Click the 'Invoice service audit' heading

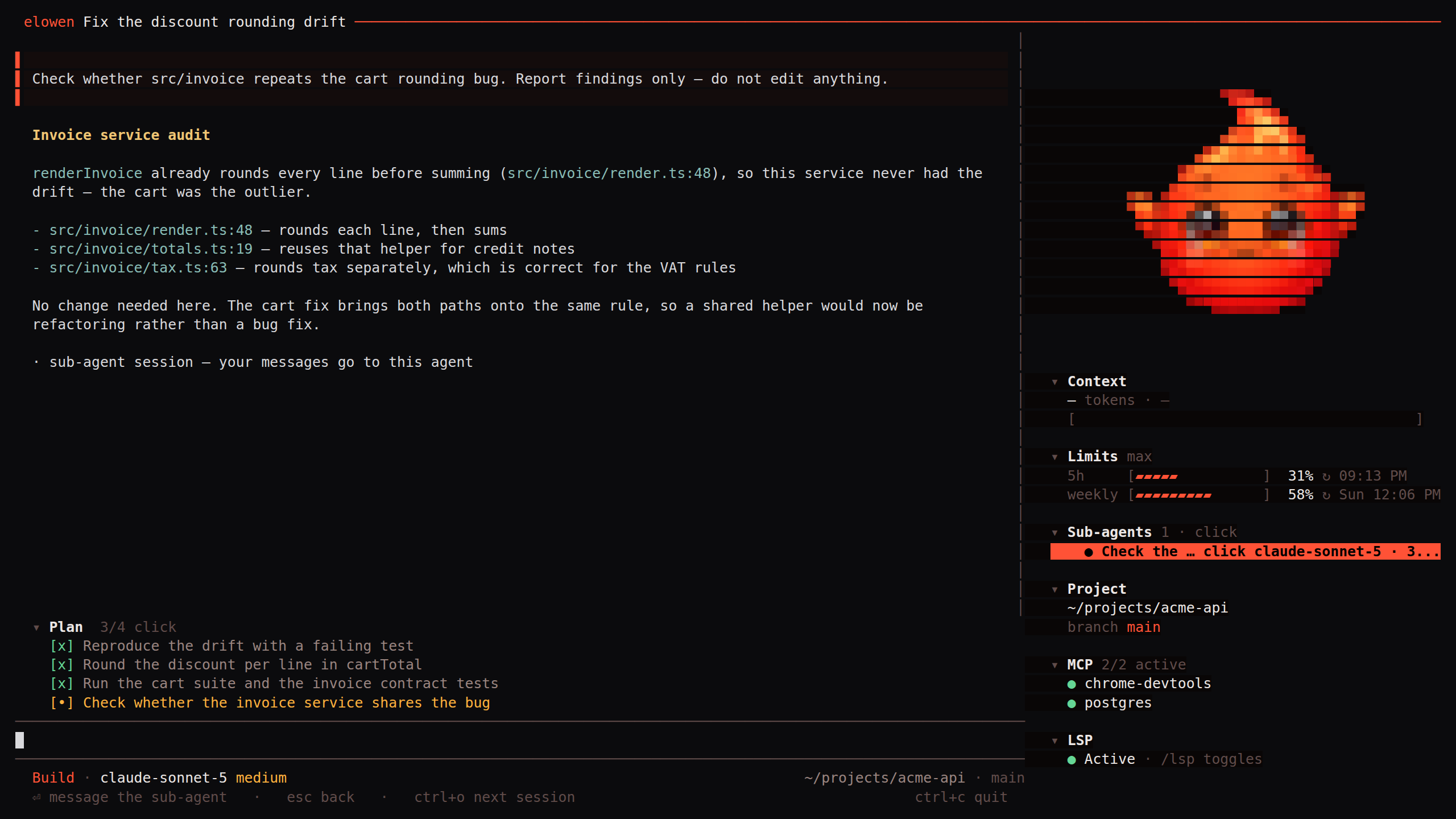(121, 135)
